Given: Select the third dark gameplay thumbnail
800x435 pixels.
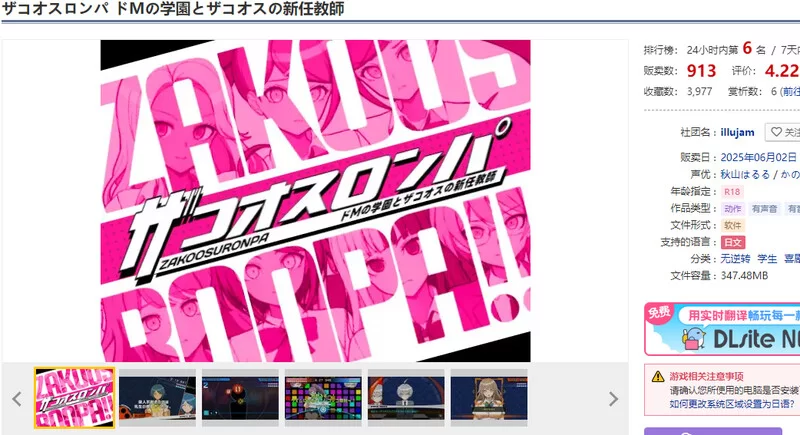Looking at the screenshot, I should pos(240,398).
